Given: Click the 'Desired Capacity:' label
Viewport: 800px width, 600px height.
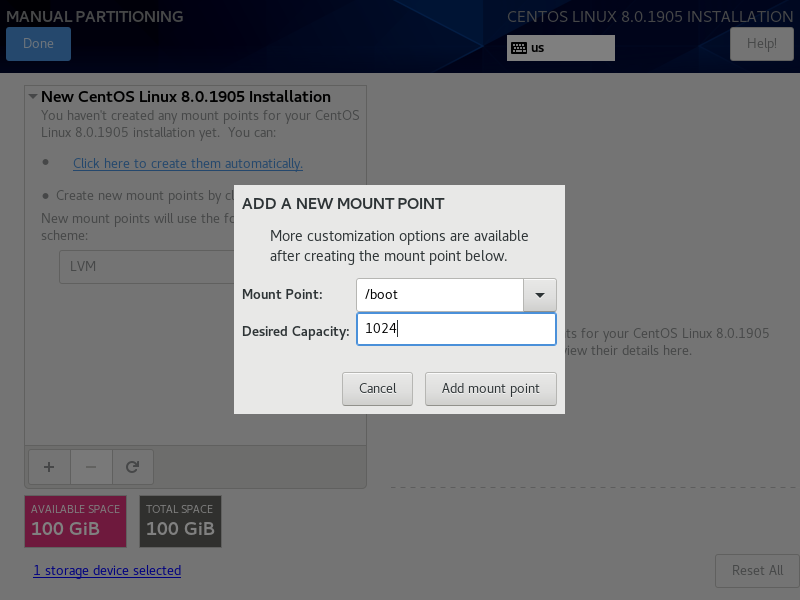Looking at the screenshot, I should 295,331.
